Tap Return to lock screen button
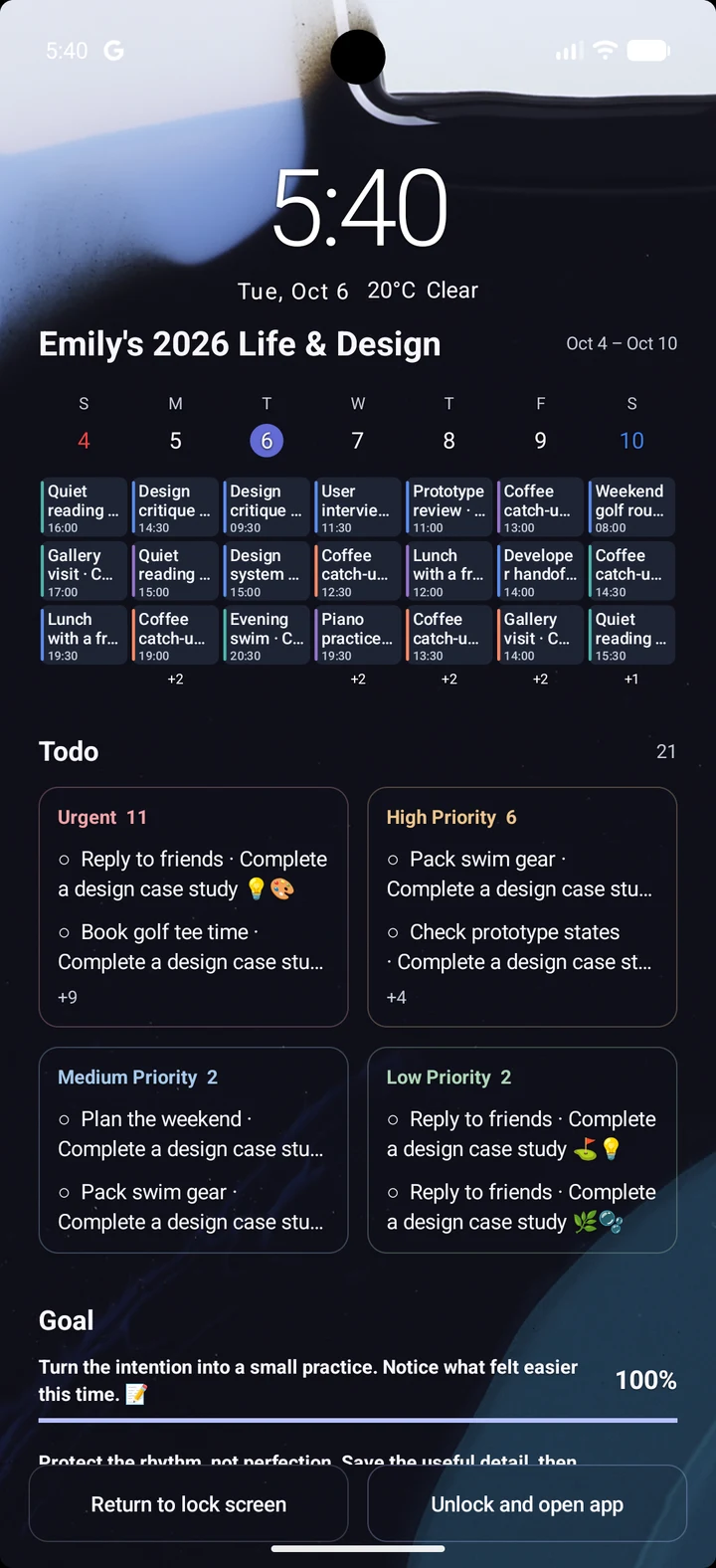Viewport: 716px width, 1568px height. (x=189, y=1503)
